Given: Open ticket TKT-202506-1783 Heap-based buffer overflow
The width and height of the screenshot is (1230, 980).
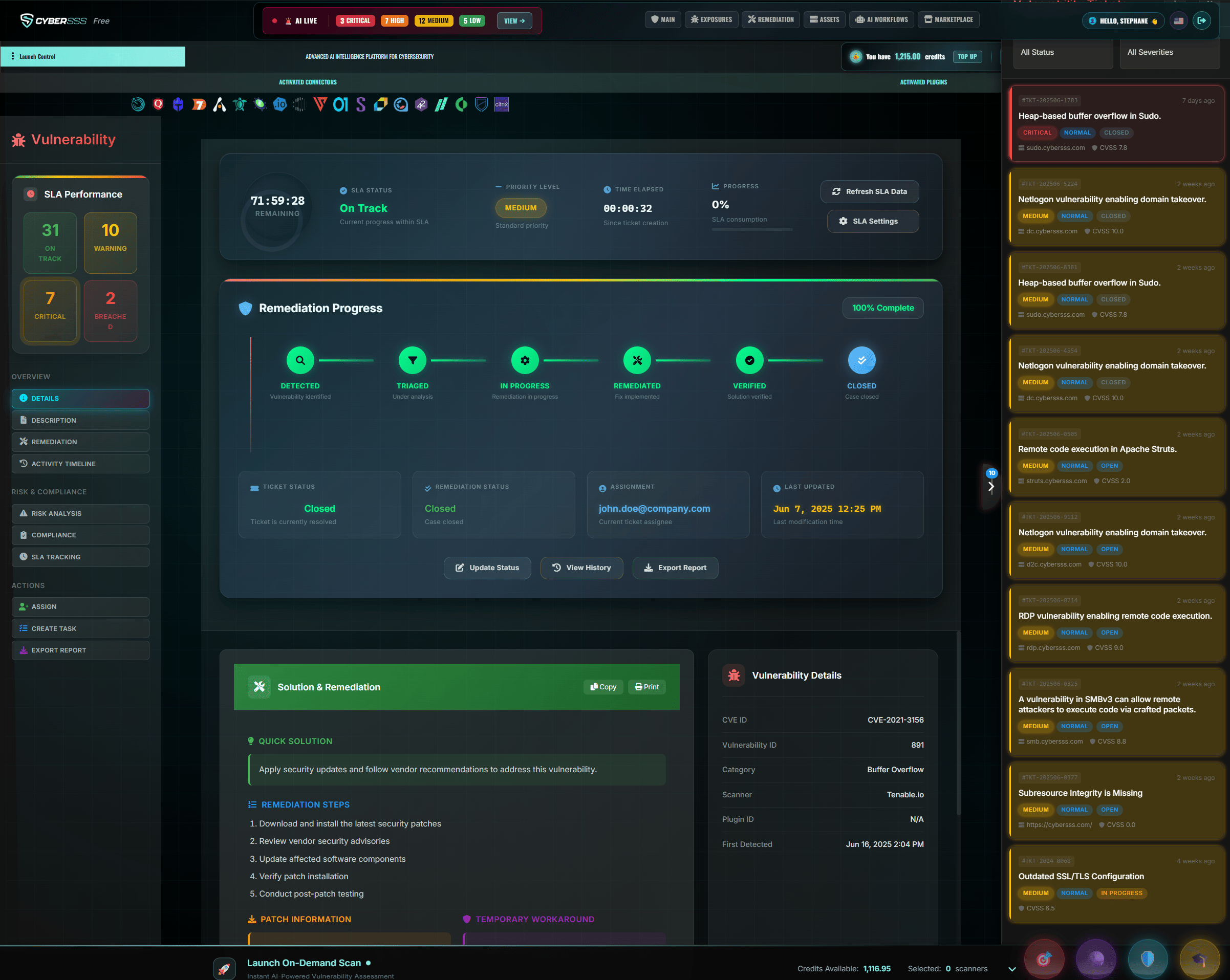Looking at the screenshot, I should [x=1116, y=123].
